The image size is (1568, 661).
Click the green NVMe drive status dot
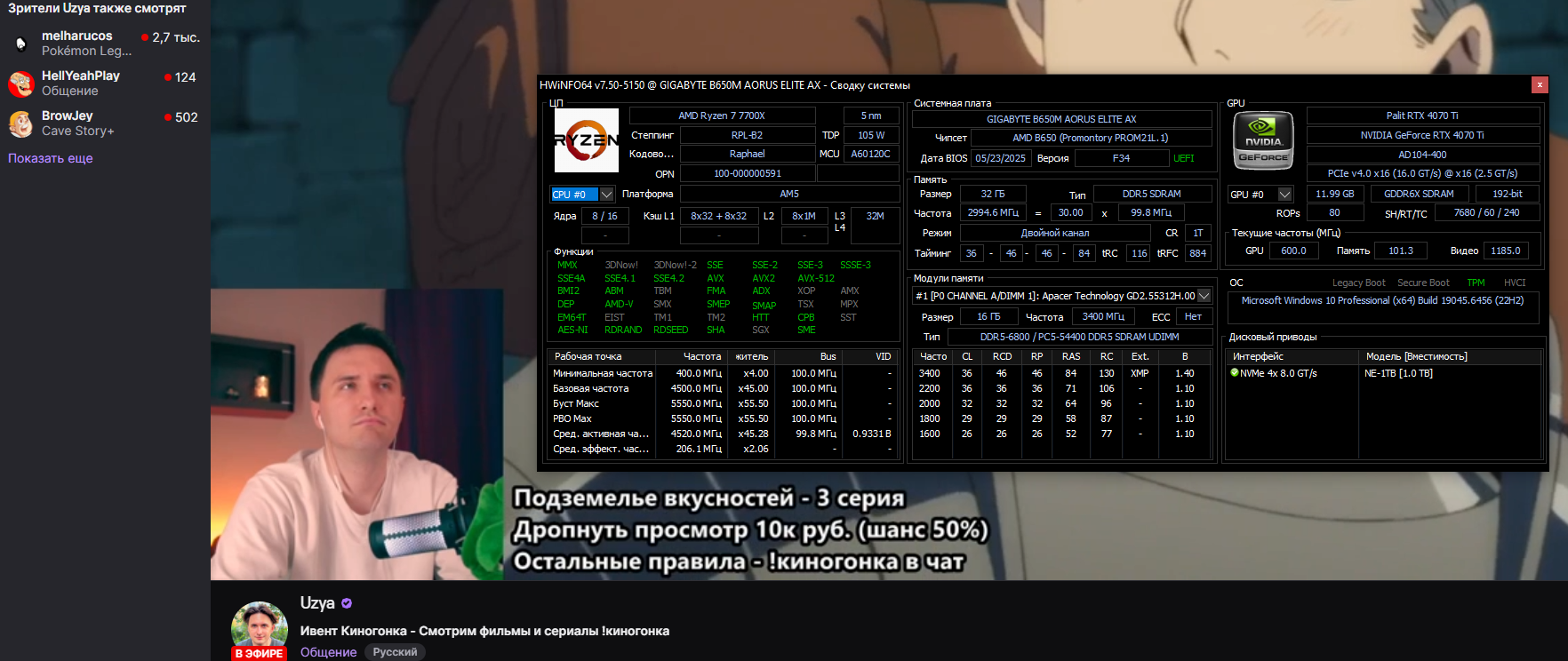tap(1235, 373)
